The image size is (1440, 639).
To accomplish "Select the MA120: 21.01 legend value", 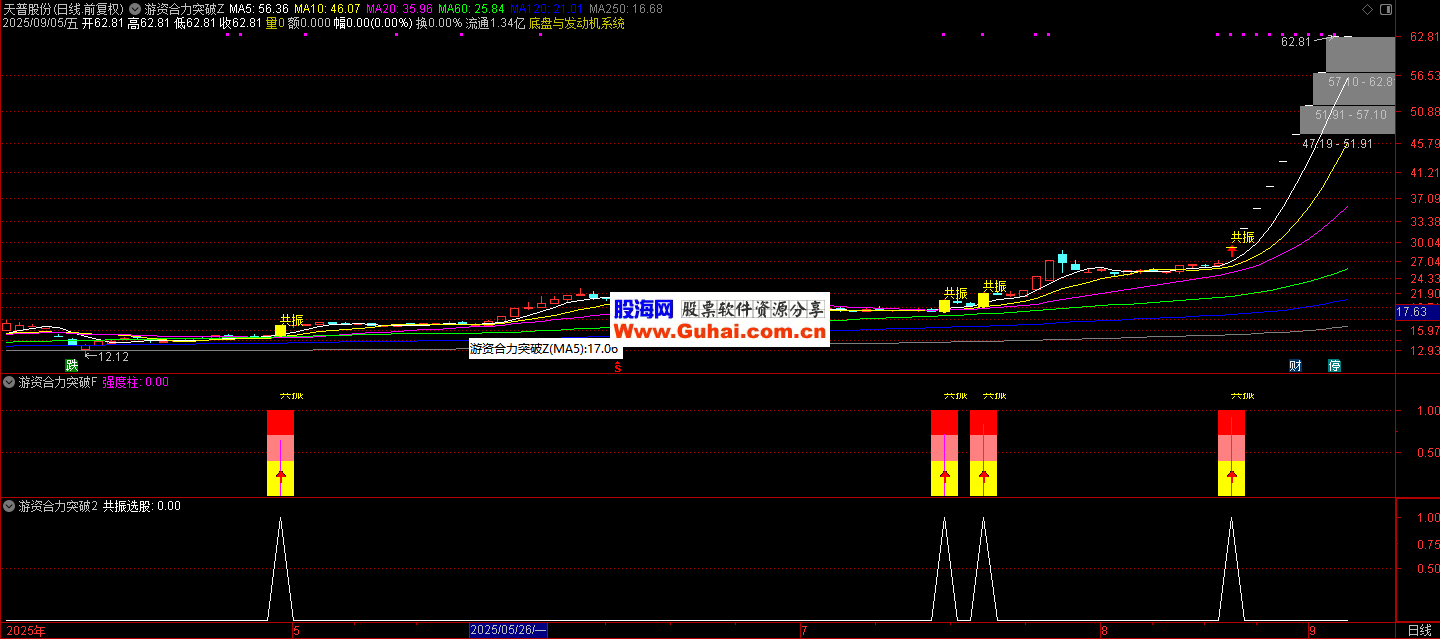I will (x=546, y=8).
